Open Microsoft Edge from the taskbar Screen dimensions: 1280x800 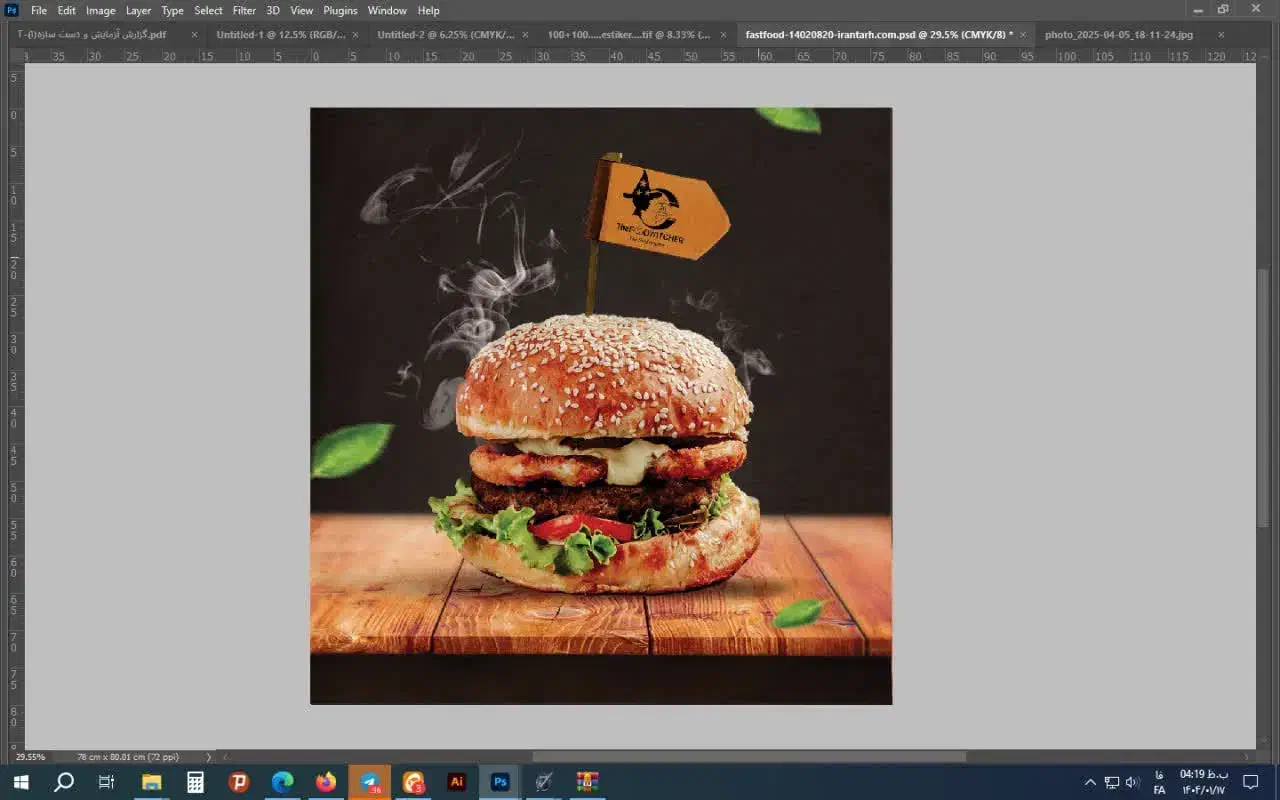(283, 782)
